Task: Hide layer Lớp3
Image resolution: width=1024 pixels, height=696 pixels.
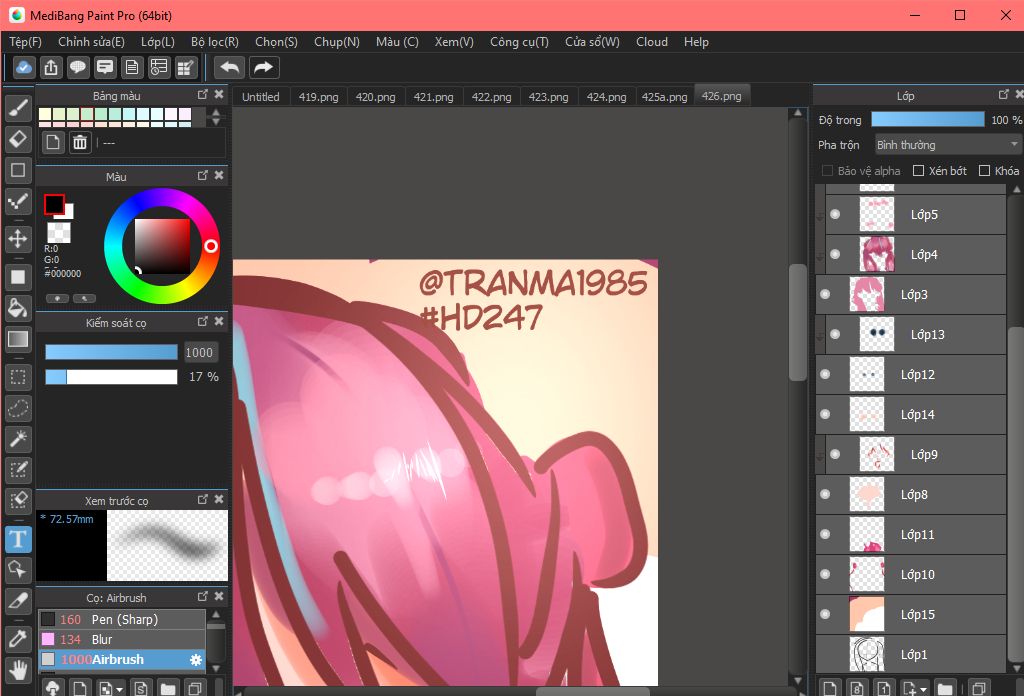Action: (x=825, y=294)
